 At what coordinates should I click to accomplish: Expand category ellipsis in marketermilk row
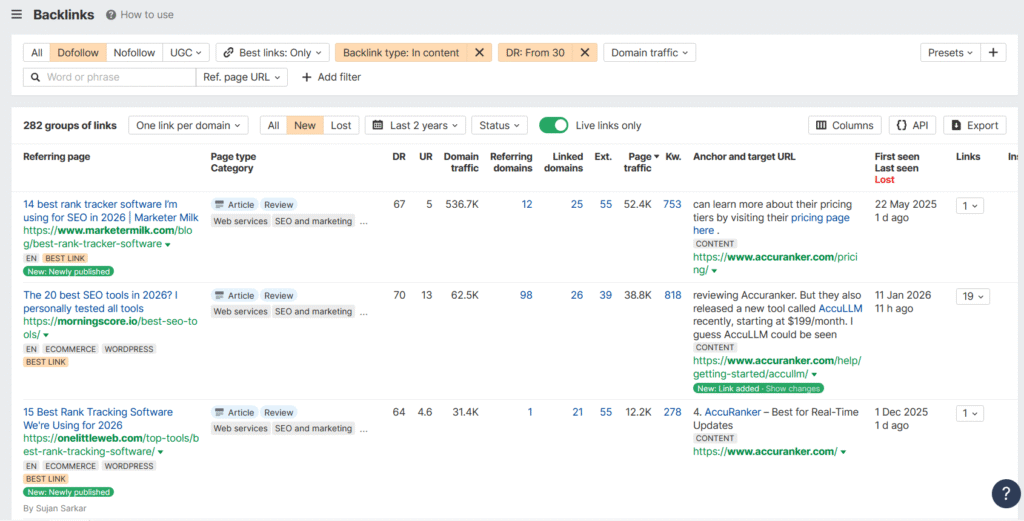[x=364, y=222]
